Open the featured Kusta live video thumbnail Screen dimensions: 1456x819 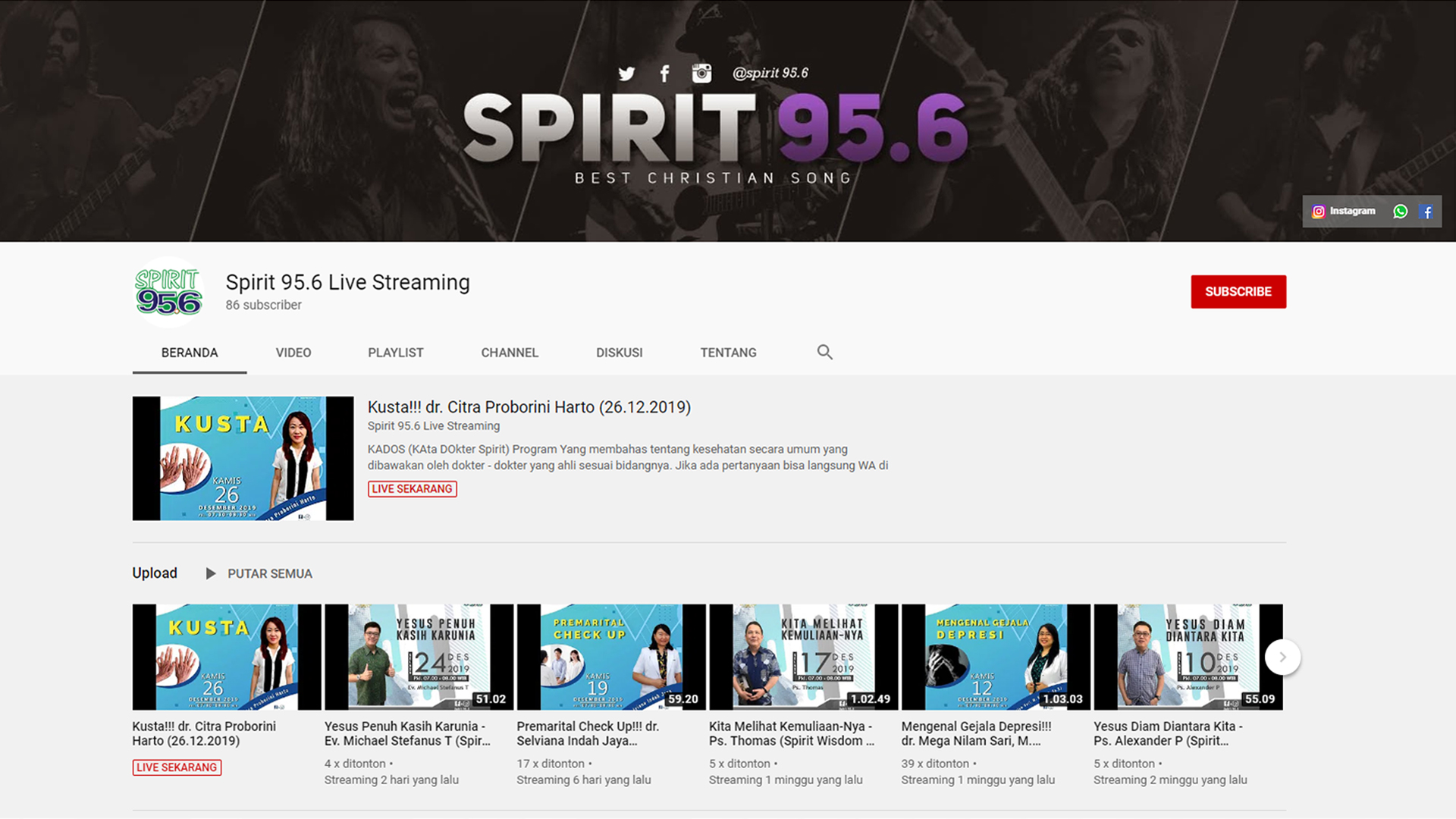(243, 458)
